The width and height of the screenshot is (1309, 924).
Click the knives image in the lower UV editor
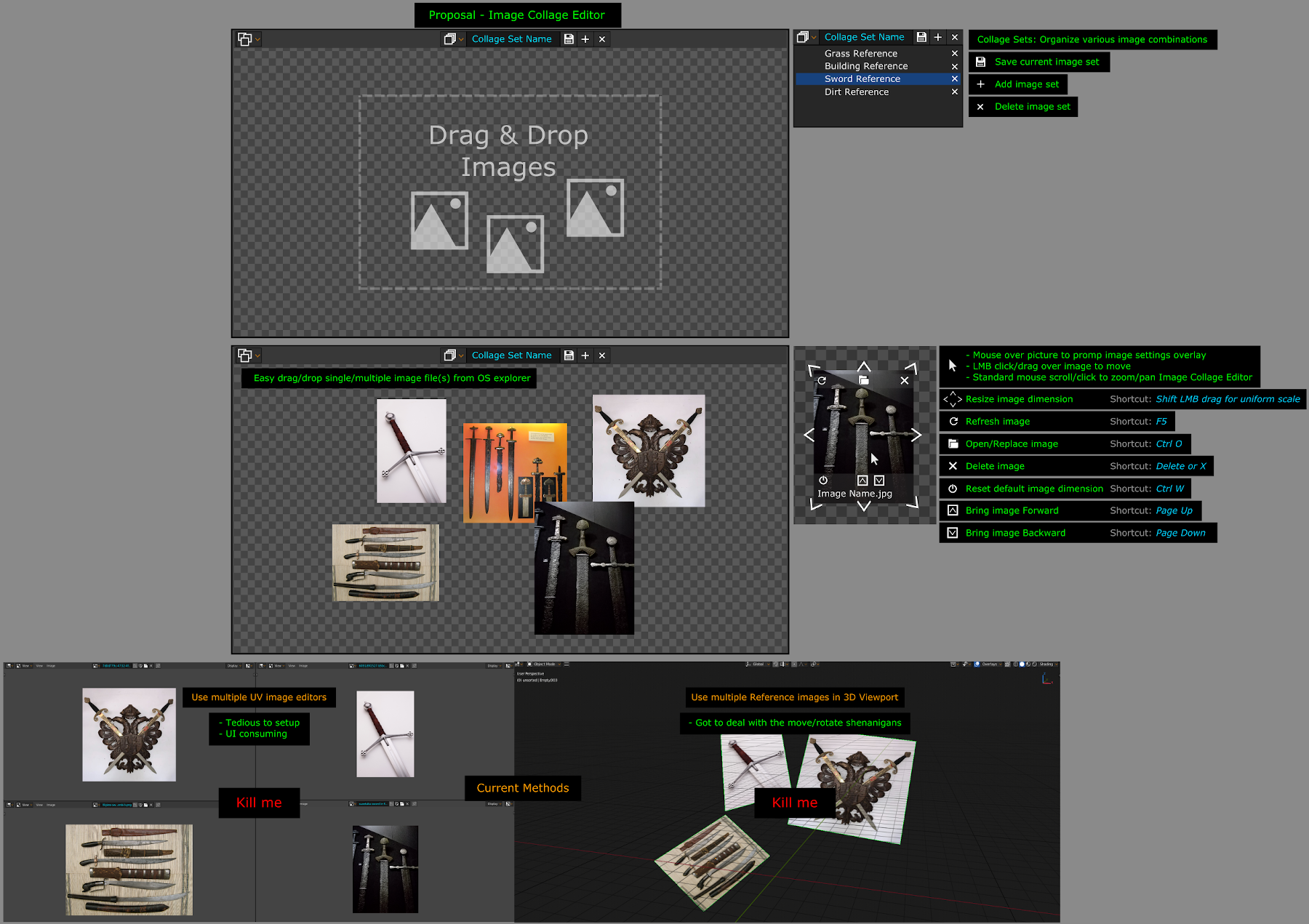coord(129,869)
